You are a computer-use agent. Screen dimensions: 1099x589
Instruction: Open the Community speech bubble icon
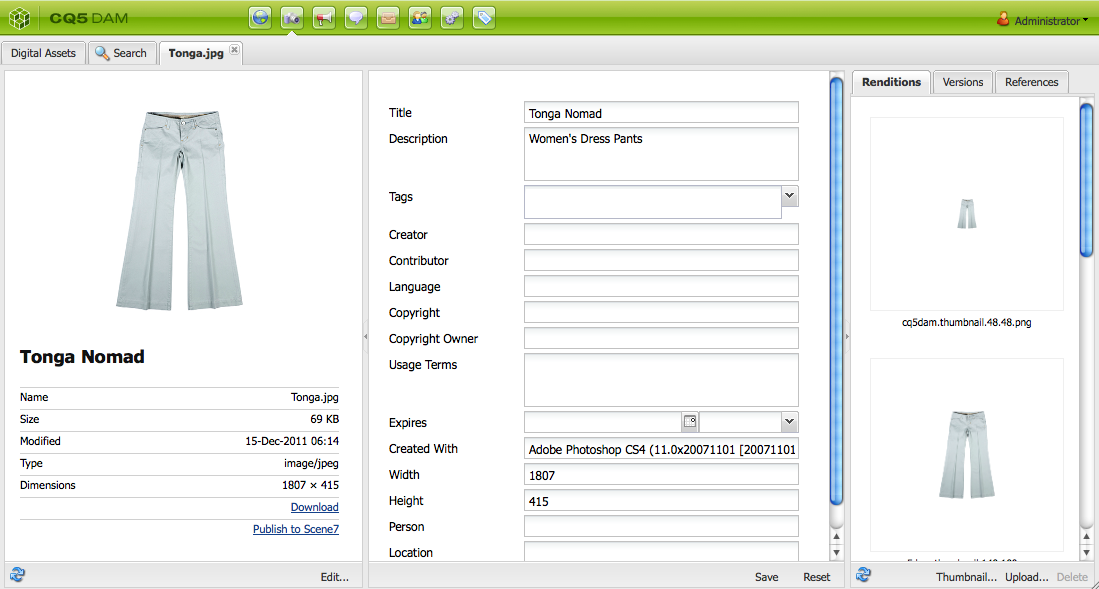click(355, 17)
